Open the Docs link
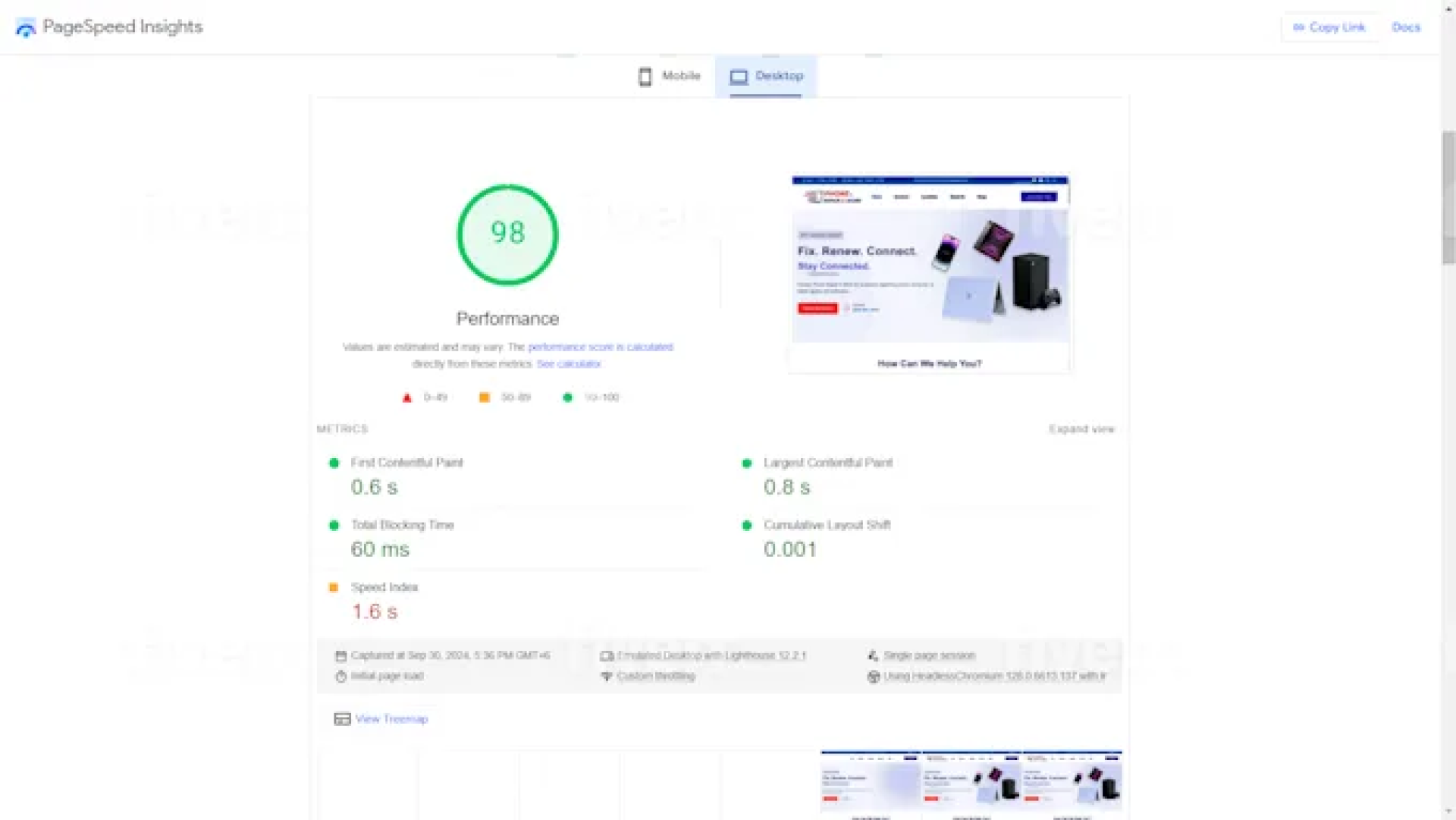 [1405, 27]
